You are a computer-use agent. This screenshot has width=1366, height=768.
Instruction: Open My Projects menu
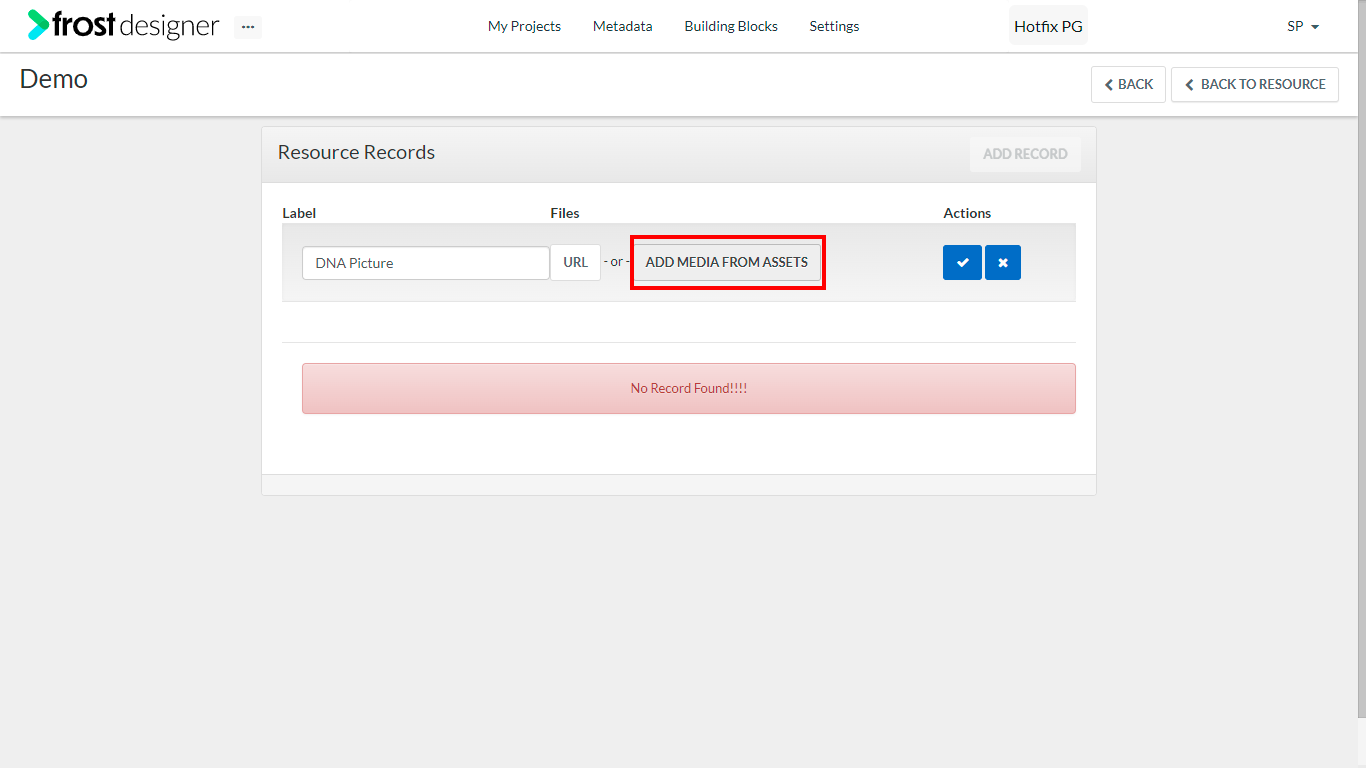[524, 26]
